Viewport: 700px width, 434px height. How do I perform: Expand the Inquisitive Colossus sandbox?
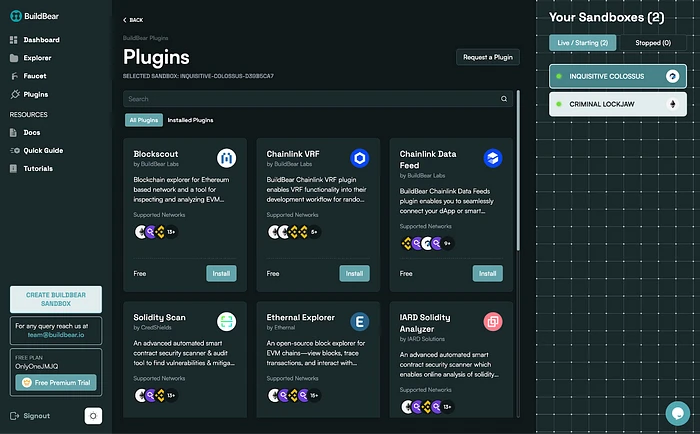tap(605, 76)
